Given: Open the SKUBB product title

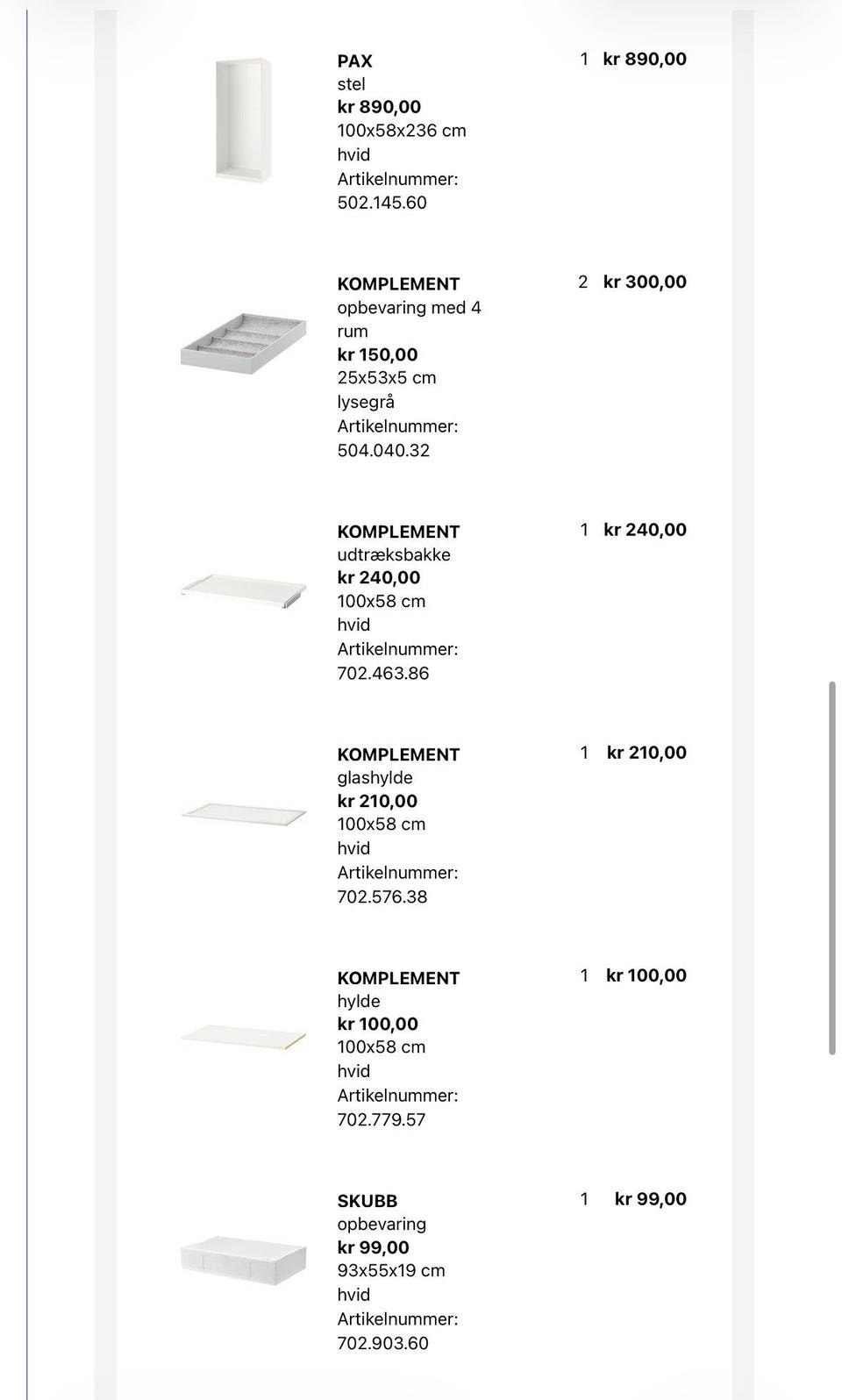Looking at the screenshot, I should tap(367, 1201).
